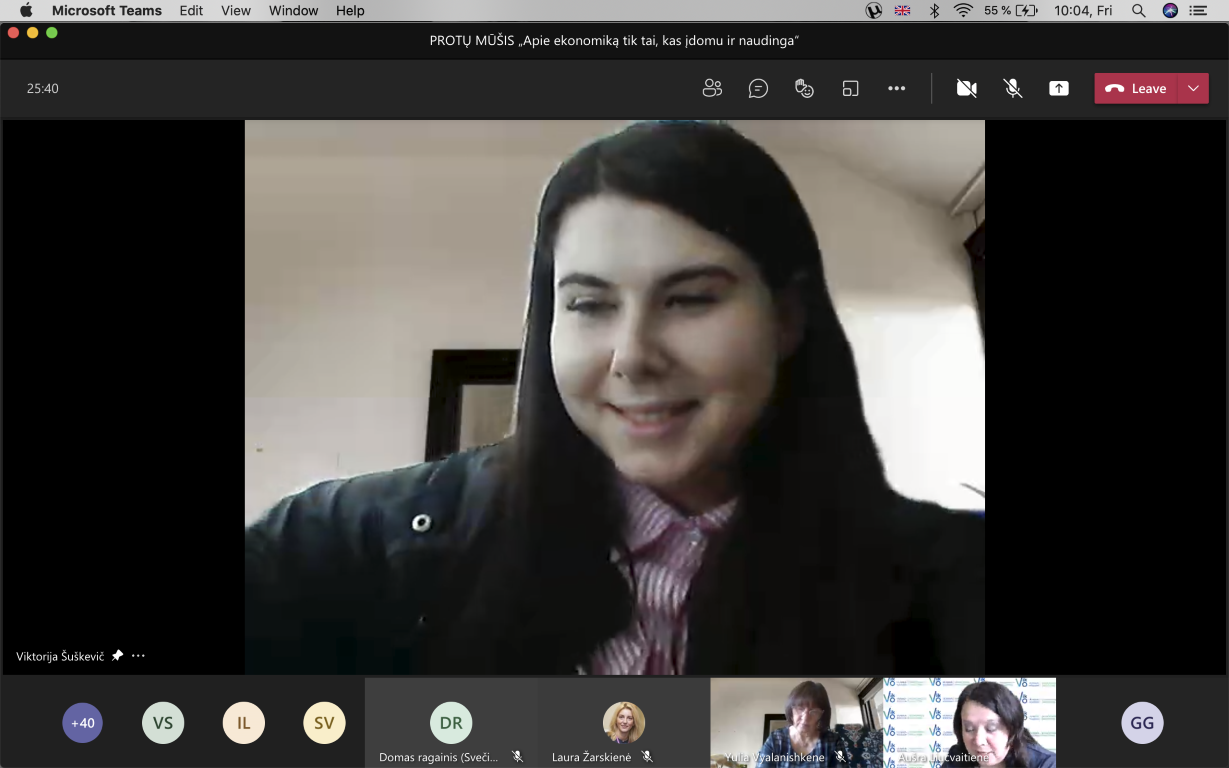Unpin Viktorija Šuškevič with the pin icon
The height and width of the screenshot is (768, 1229).
pos(117,656)
